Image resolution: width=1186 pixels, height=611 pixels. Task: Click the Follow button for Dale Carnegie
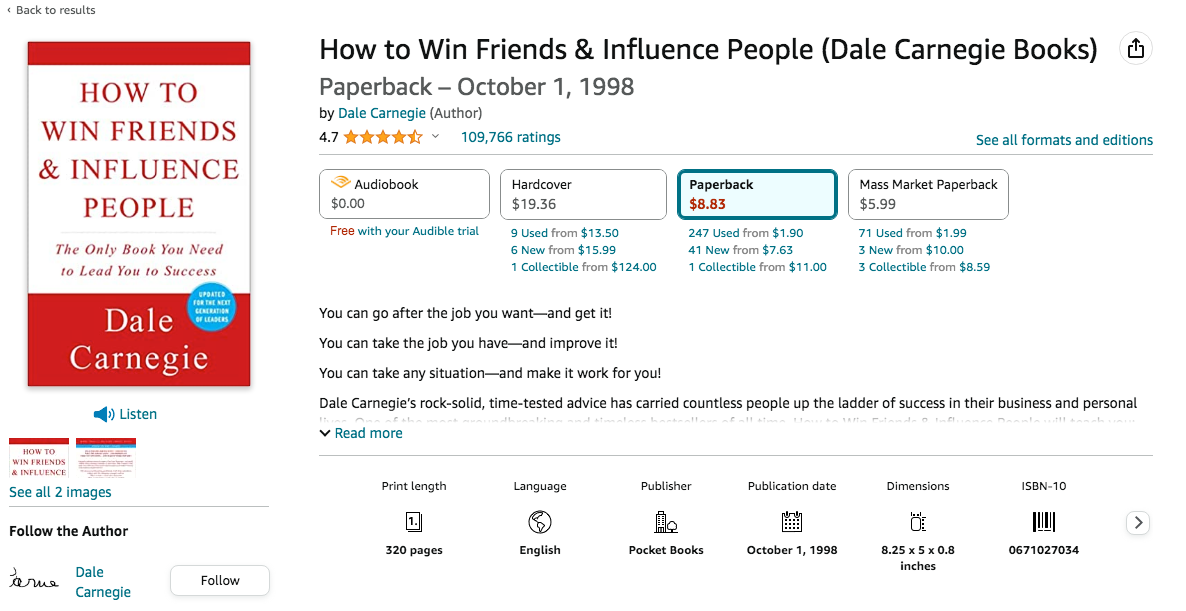point(219,580)
